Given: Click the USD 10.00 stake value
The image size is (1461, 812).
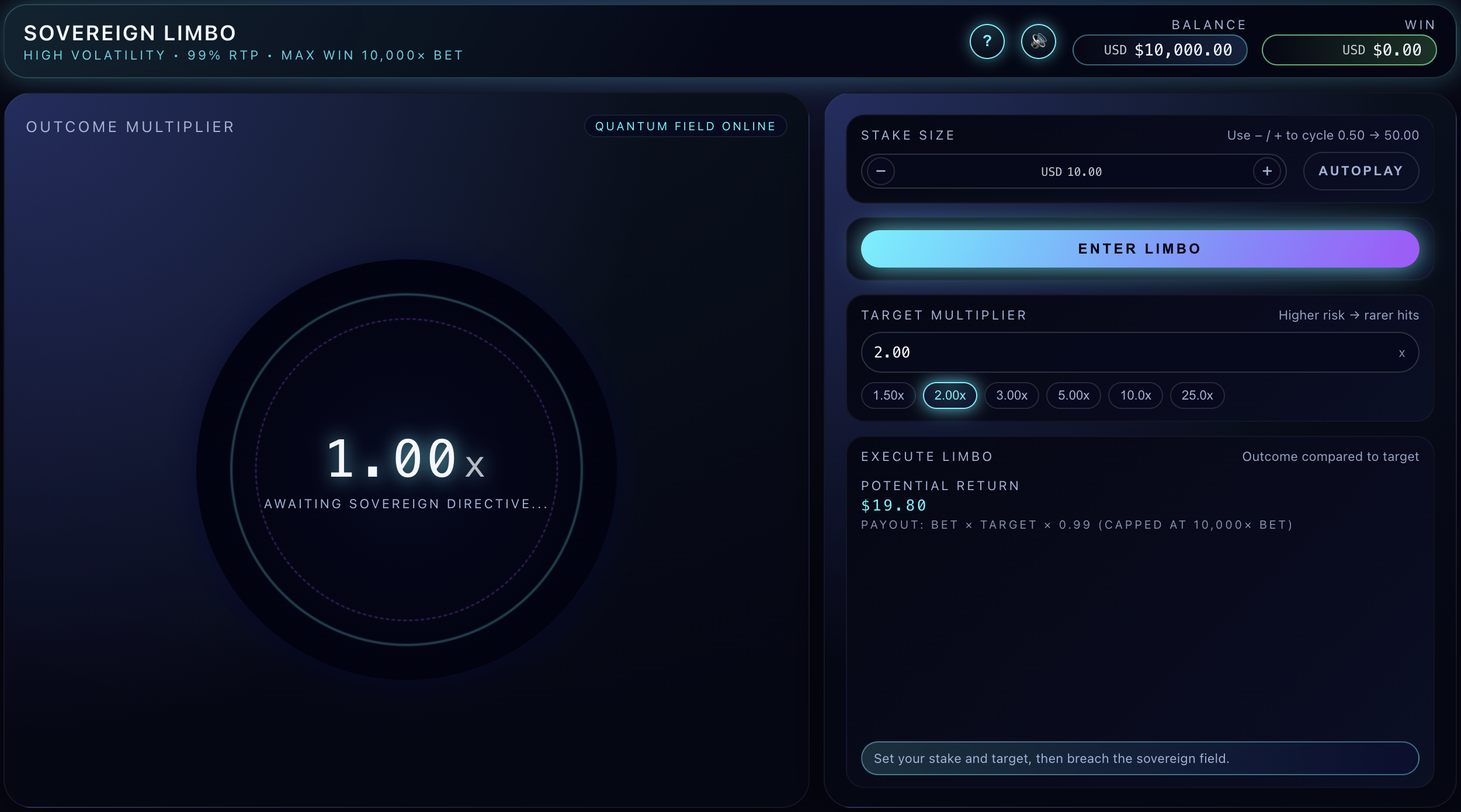Looking at the screenshot, I should click(x=1071, y=172).
